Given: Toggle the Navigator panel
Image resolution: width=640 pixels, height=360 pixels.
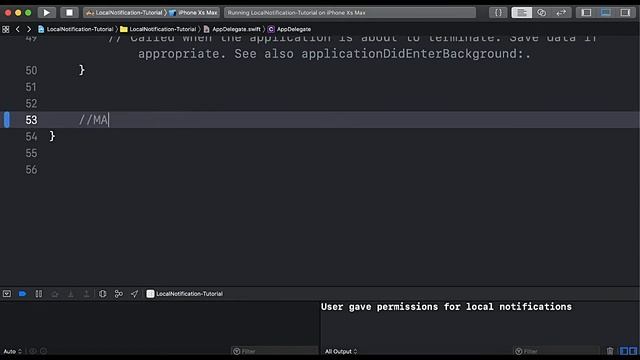Looking at the screenshot, I should click(586, 13).
